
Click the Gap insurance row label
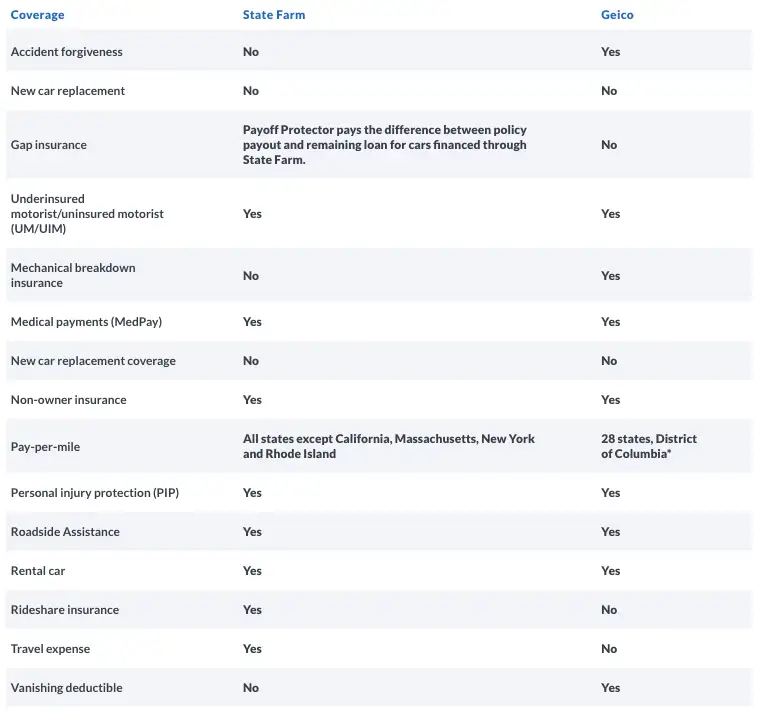[x=49, y=145]
